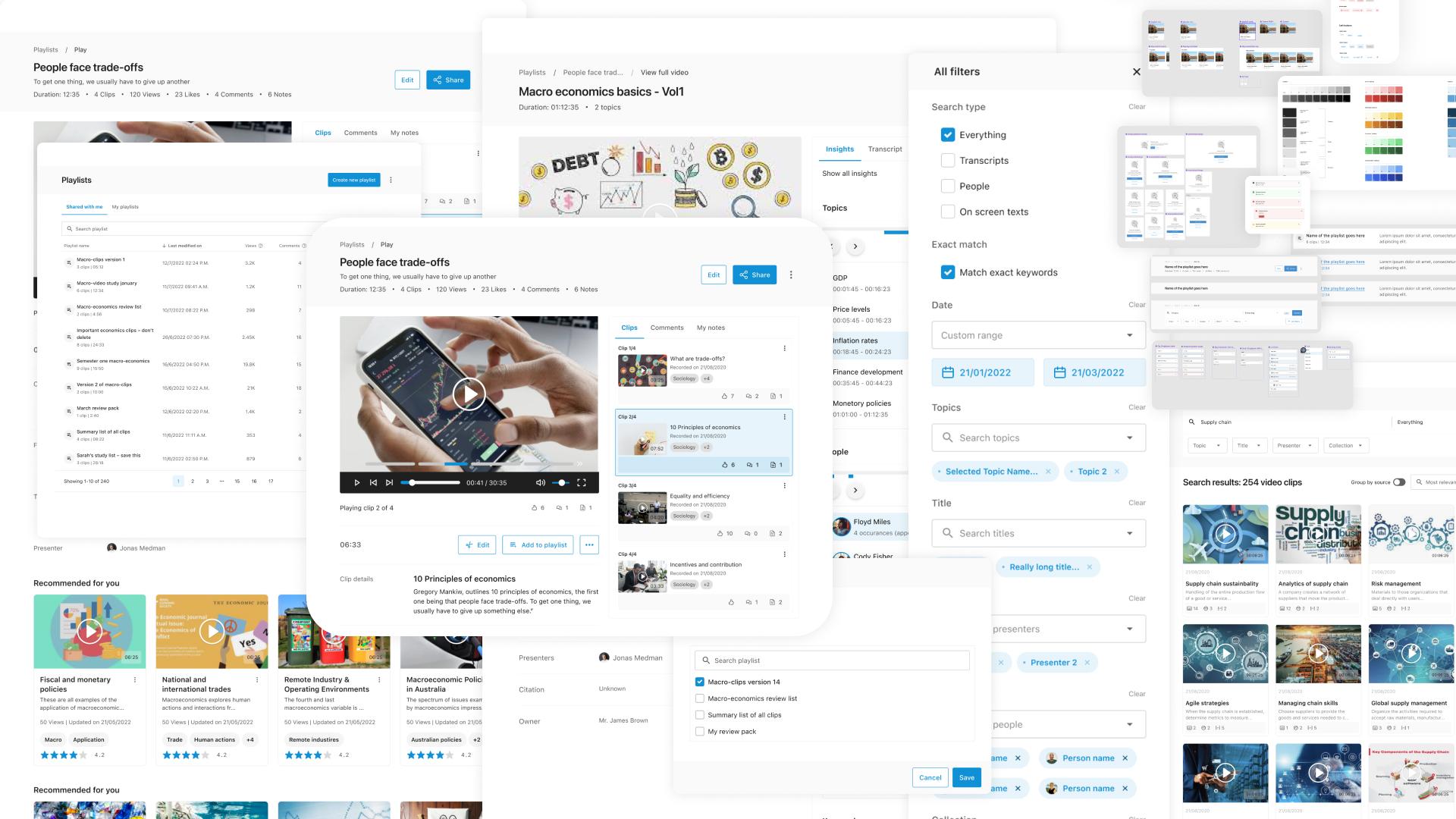Viewport: 1456px width, 819px height.
Task: Open the three-dot menu beside the foreground Share button
Action: click(791, 275)
